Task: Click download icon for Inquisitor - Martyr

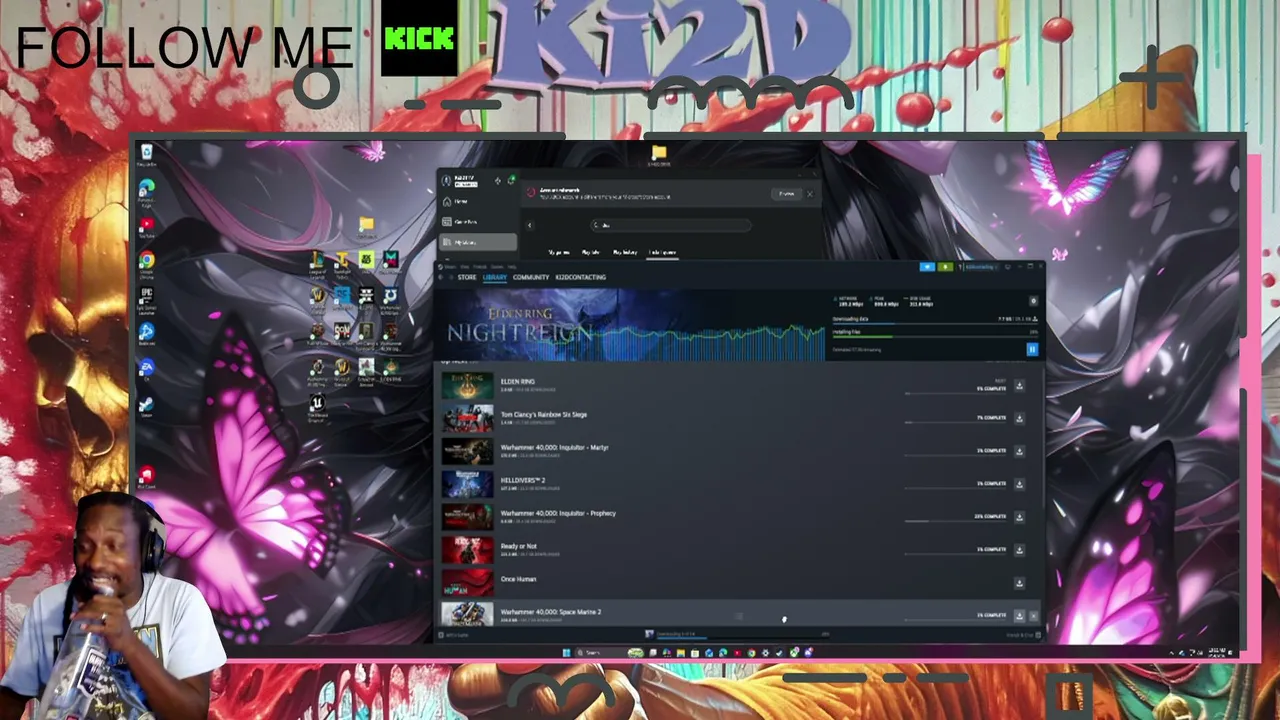Action: (x=1019, y=451)
